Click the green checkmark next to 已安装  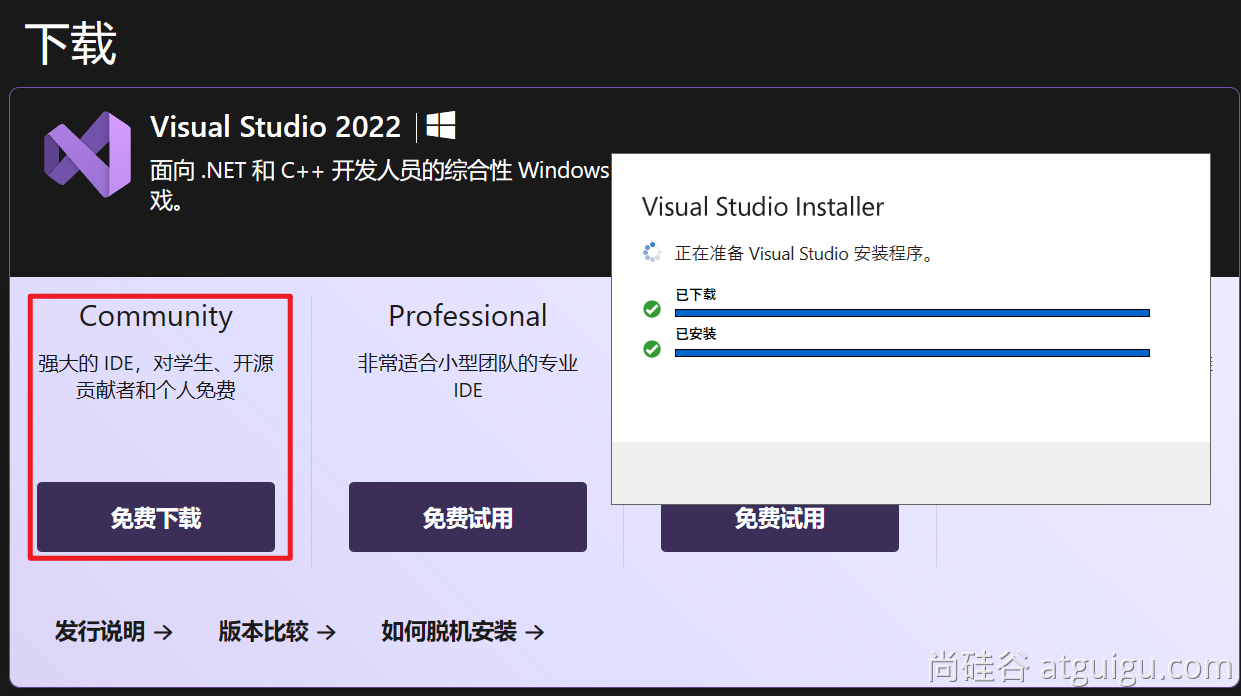click(652, 349)
